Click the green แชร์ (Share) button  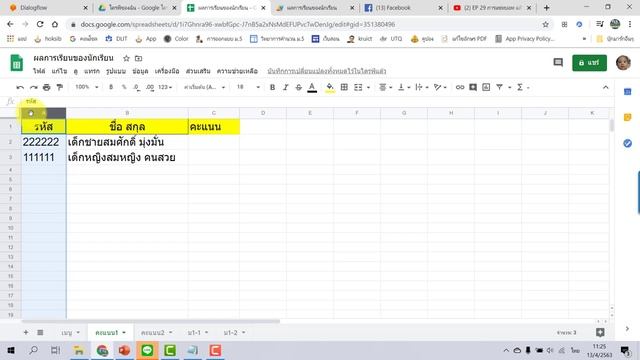589,63
